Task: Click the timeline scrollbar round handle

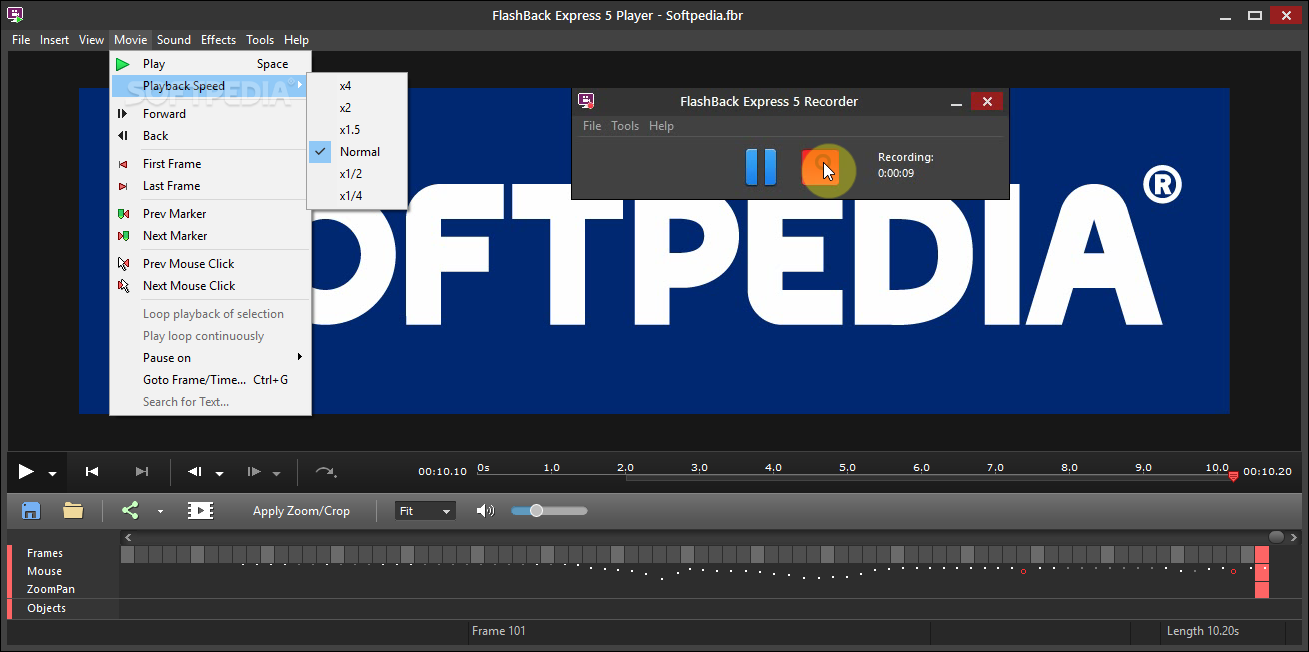Action: pyautogui.click(x=1276, y=537)
